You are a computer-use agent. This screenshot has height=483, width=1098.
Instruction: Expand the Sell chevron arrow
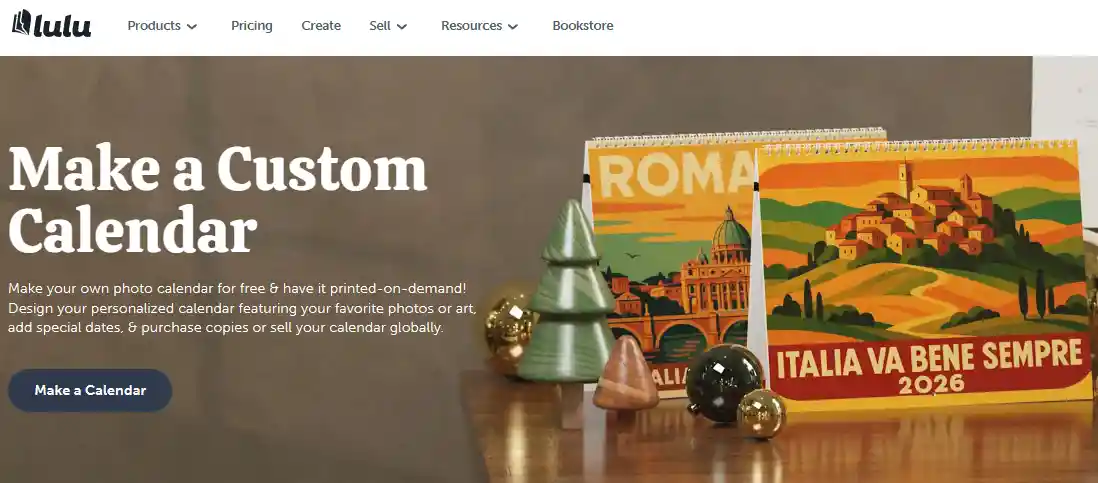coord(402,27)
